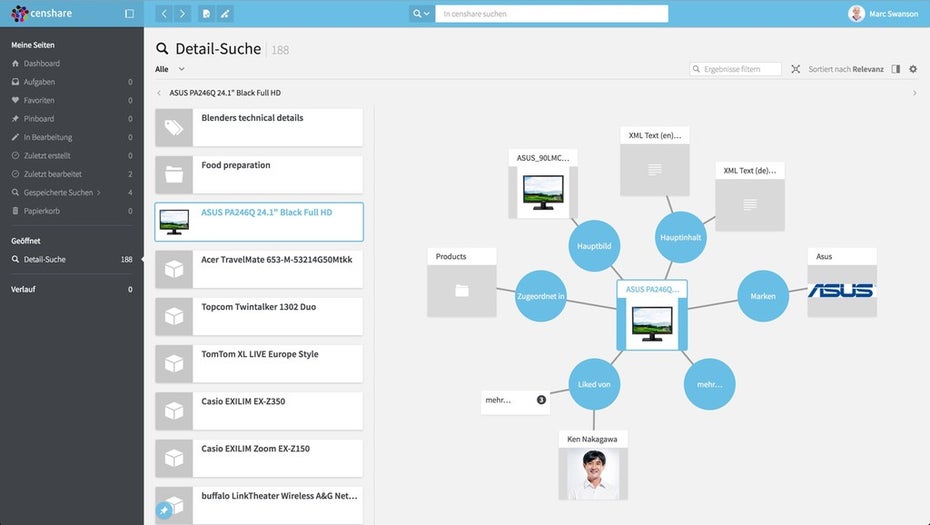Open the ASUS_90LMC image node
This screenshot has height=525, width=930.
543,184
